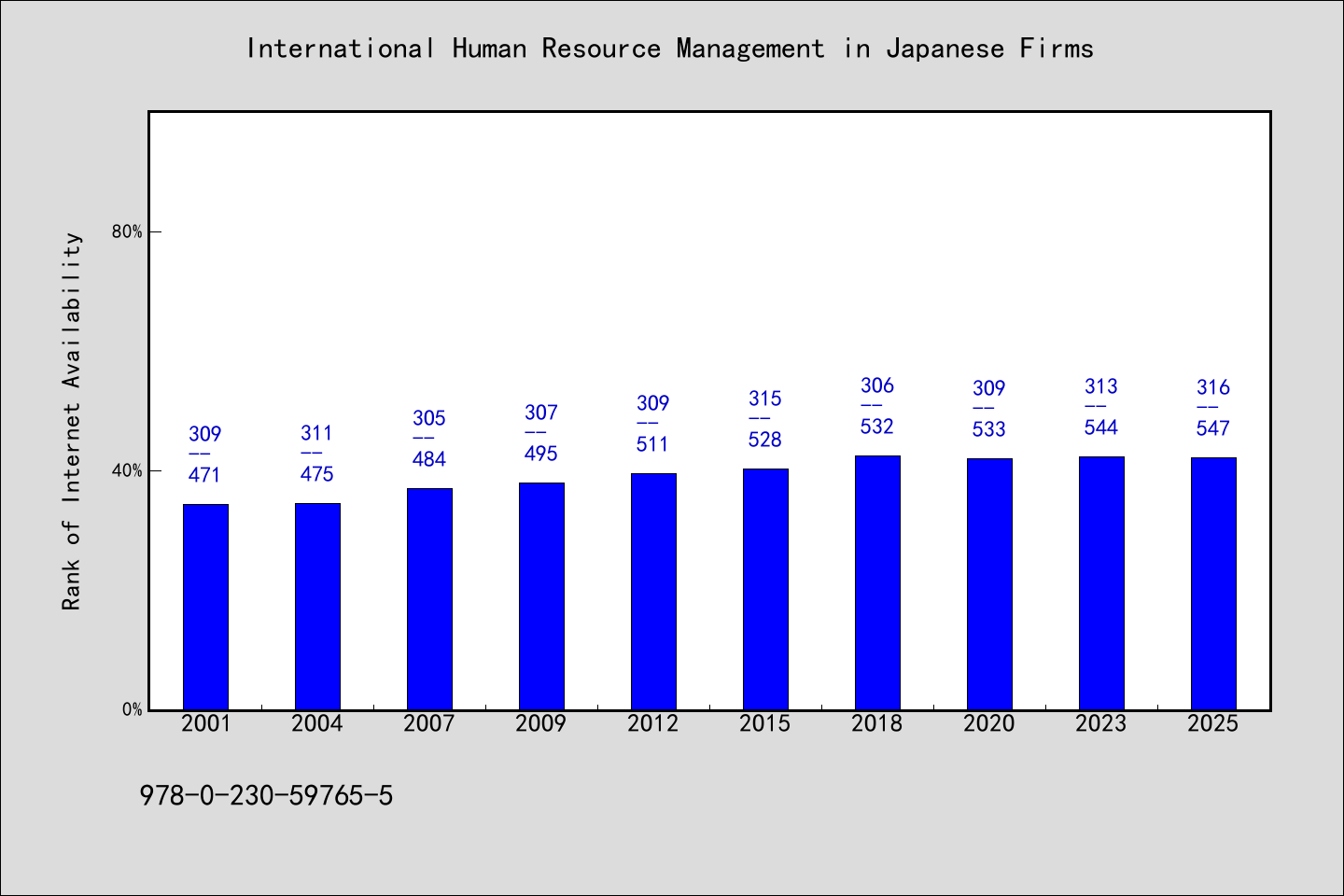1344x896 pixels.
Task: Click the 40% y-axis tick label
Action: coord(127,470)
